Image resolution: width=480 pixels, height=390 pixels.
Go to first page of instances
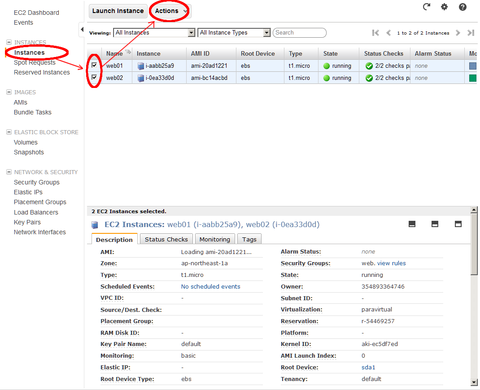(x=375, y=33)
